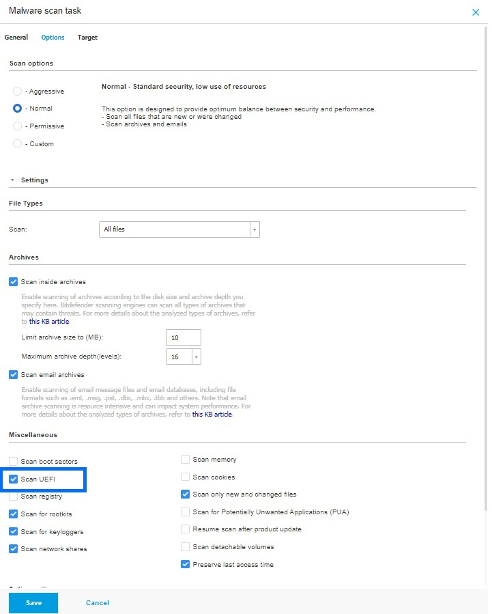Screen dimensions: 492x614
Task: Enable Scan boot sectors
Action: click(x=13, y=461)
